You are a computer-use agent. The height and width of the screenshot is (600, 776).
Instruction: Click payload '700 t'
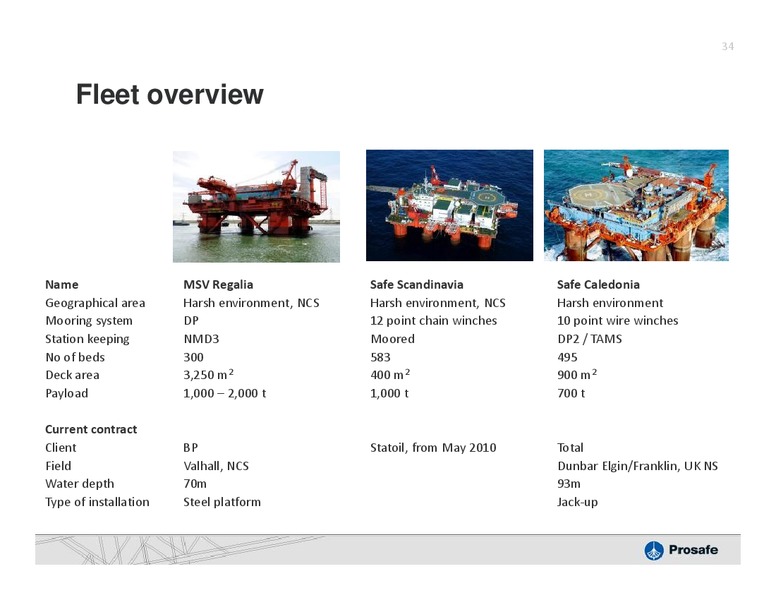point(571,394)
